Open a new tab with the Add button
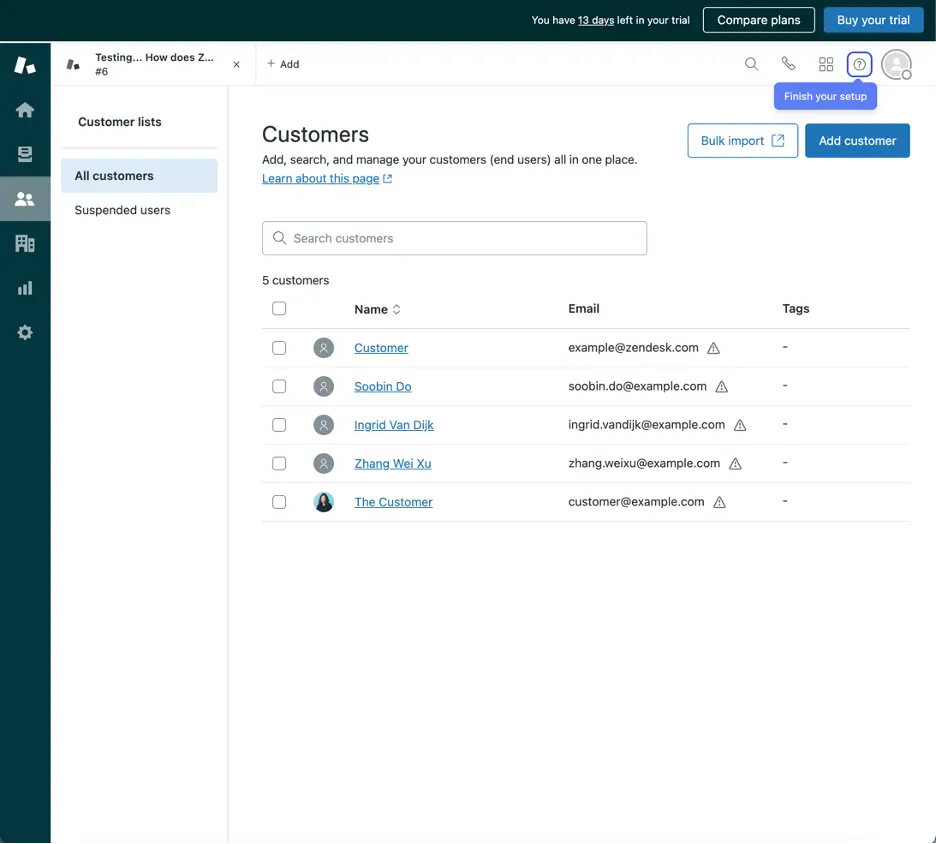The width and height of the screenshot is (936, 844). tap(283, 63)
